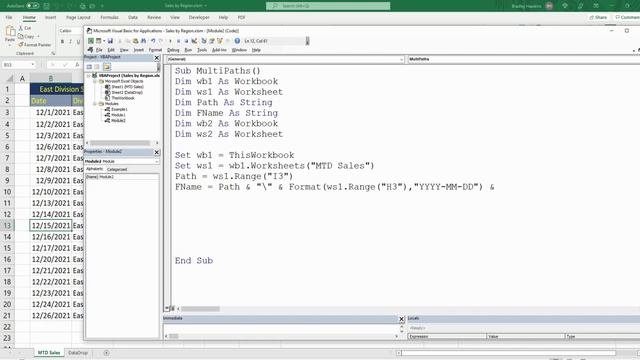Click the code window horizontal scrollbar thumb
Image resolution: width=640 pixels, height=360 pixels.
pos(200,309)
